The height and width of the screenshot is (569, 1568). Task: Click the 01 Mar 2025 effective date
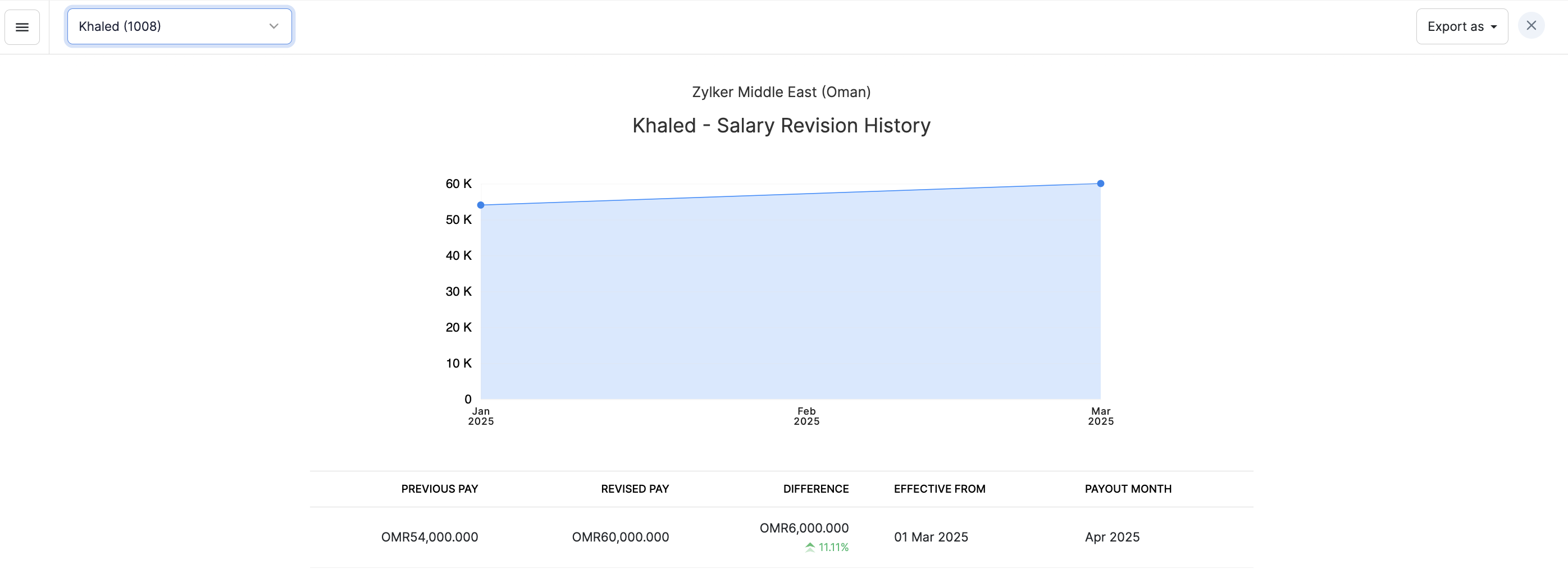tap(931, 537)
